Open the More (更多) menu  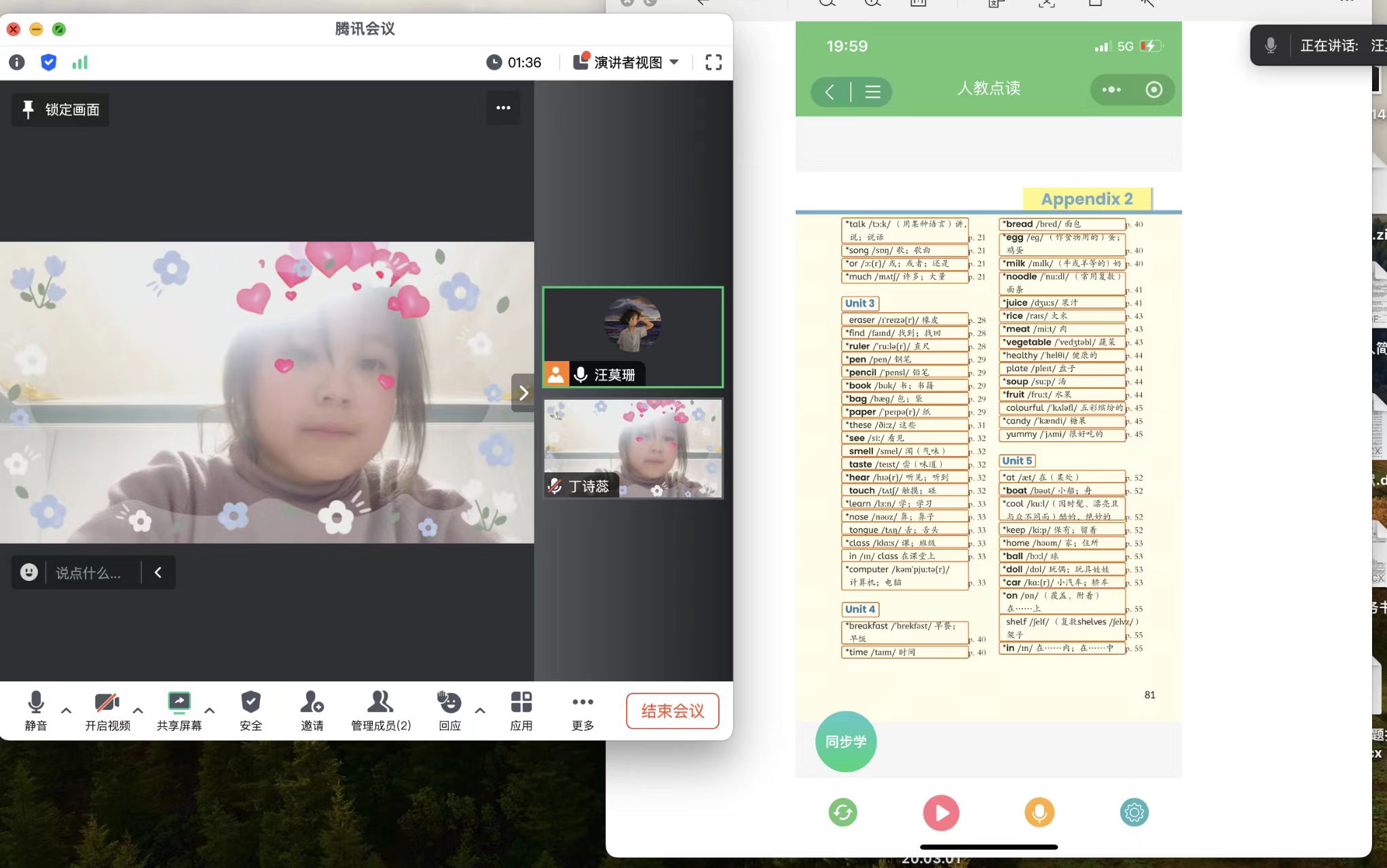tap(582, 710)
